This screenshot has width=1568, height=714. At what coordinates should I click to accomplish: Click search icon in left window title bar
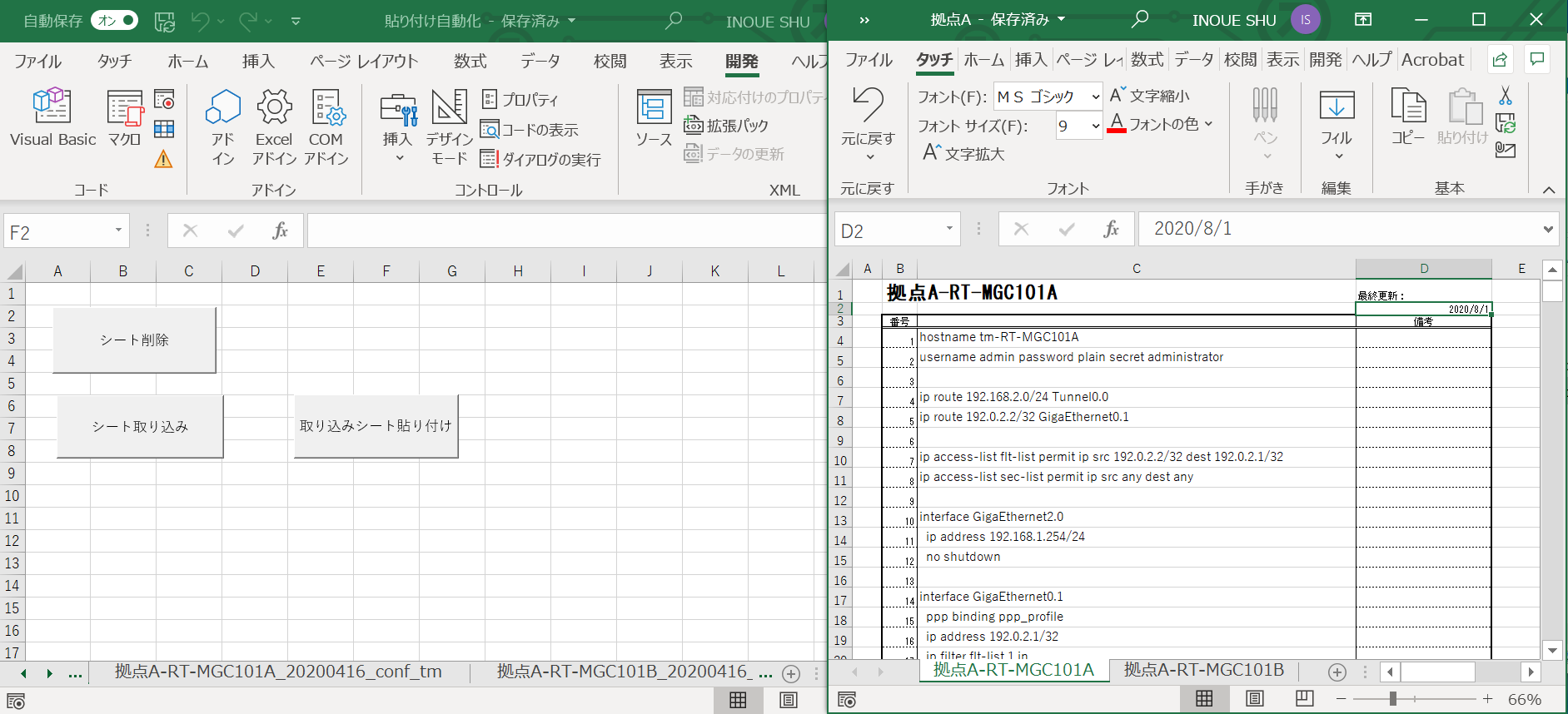[x=674, y=20]
